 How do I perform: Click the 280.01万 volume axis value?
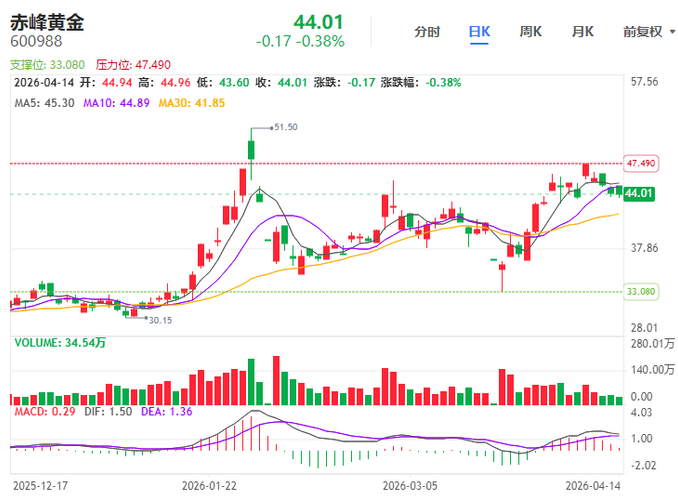click(652, 344)
